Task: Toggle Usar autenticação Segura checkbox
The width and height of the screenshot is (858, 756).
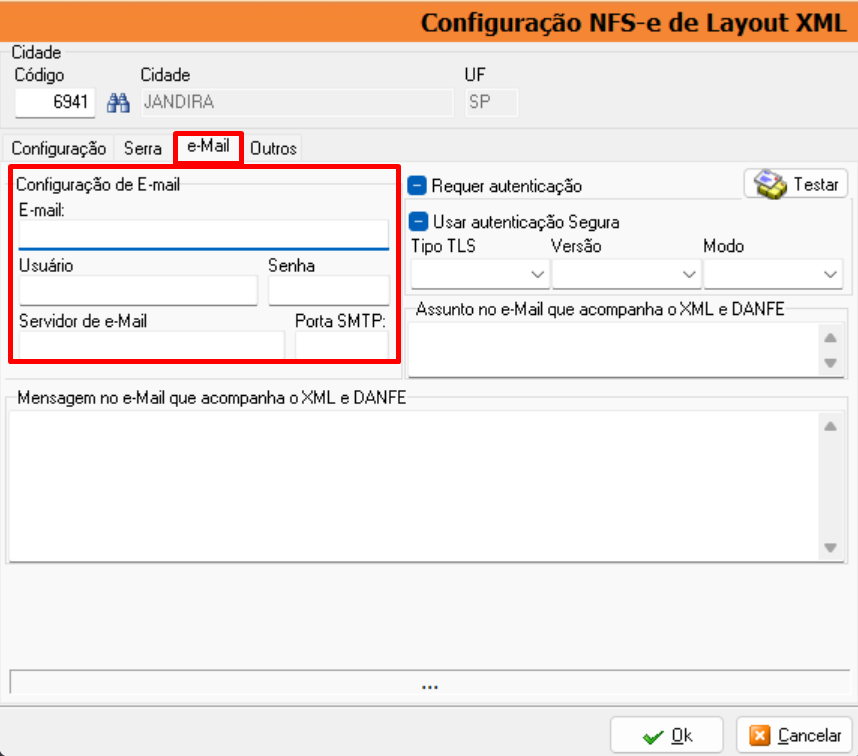Action: (418, 222)
